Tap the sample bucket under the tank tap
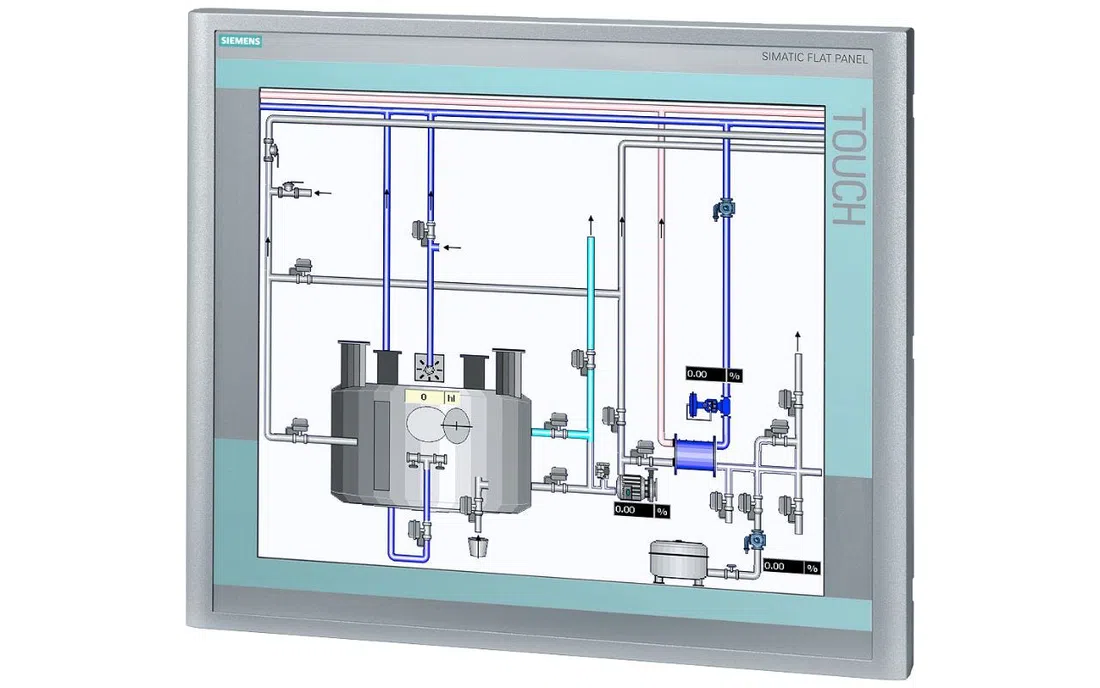Screen dimensions: 1100x688 click(477, 545)
